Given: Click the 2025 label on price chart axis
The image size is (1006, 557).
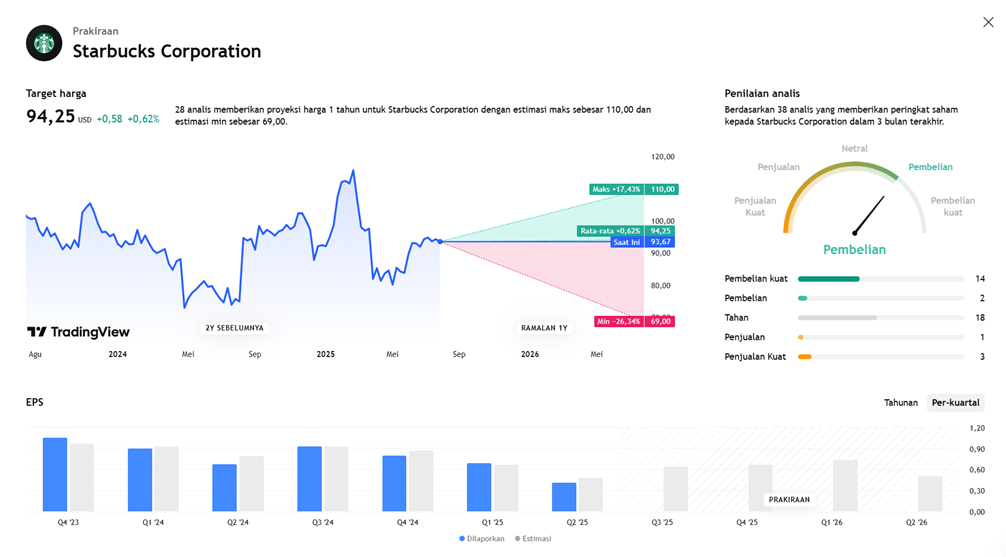Looking at the screenshot, I should pos(325,354).
